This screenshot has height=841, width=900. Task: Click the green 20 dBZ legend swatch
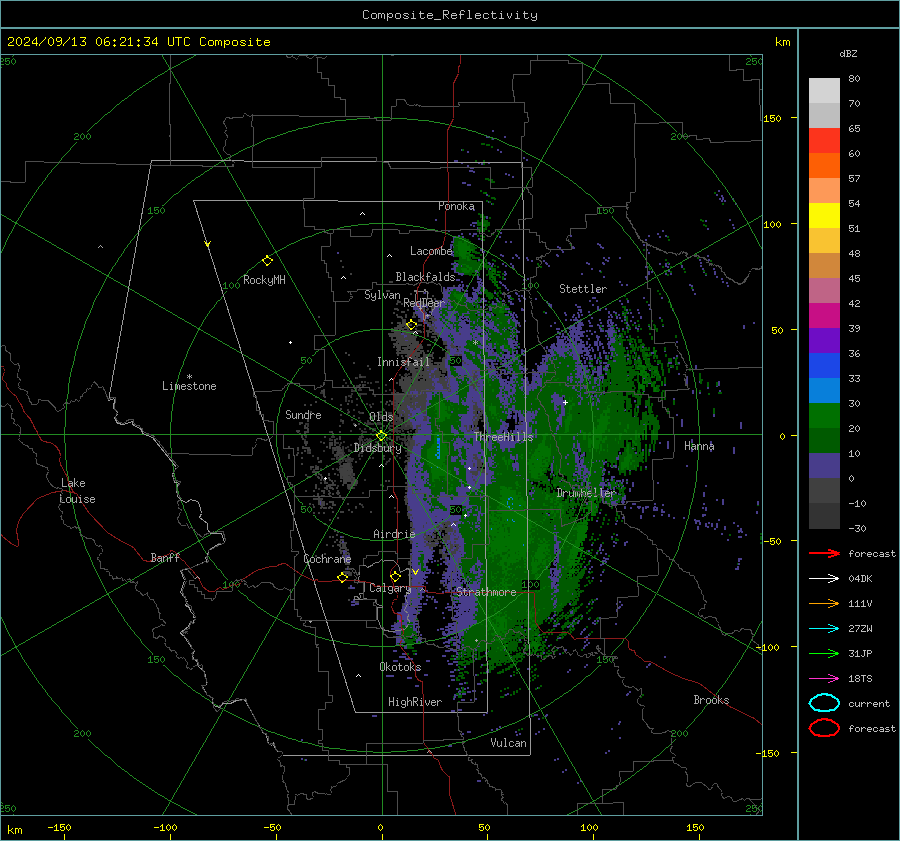824,416
